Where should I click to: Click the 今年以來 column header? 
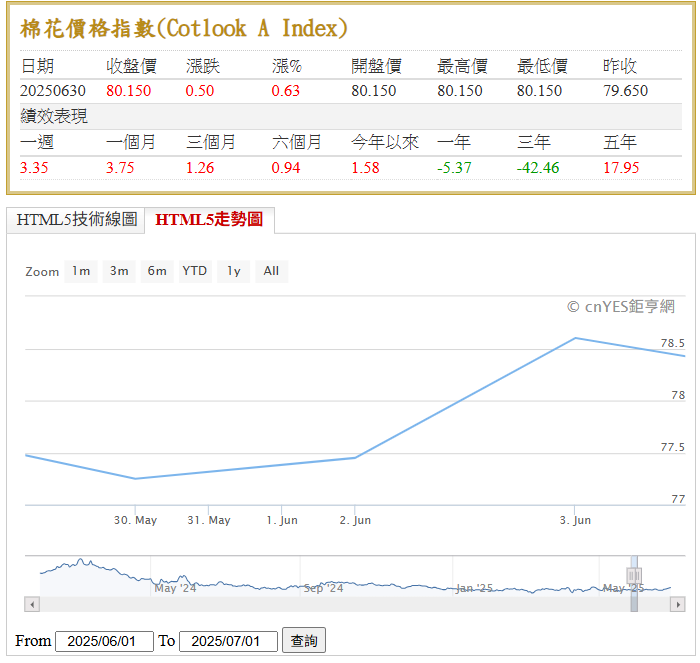coord(385,142)
